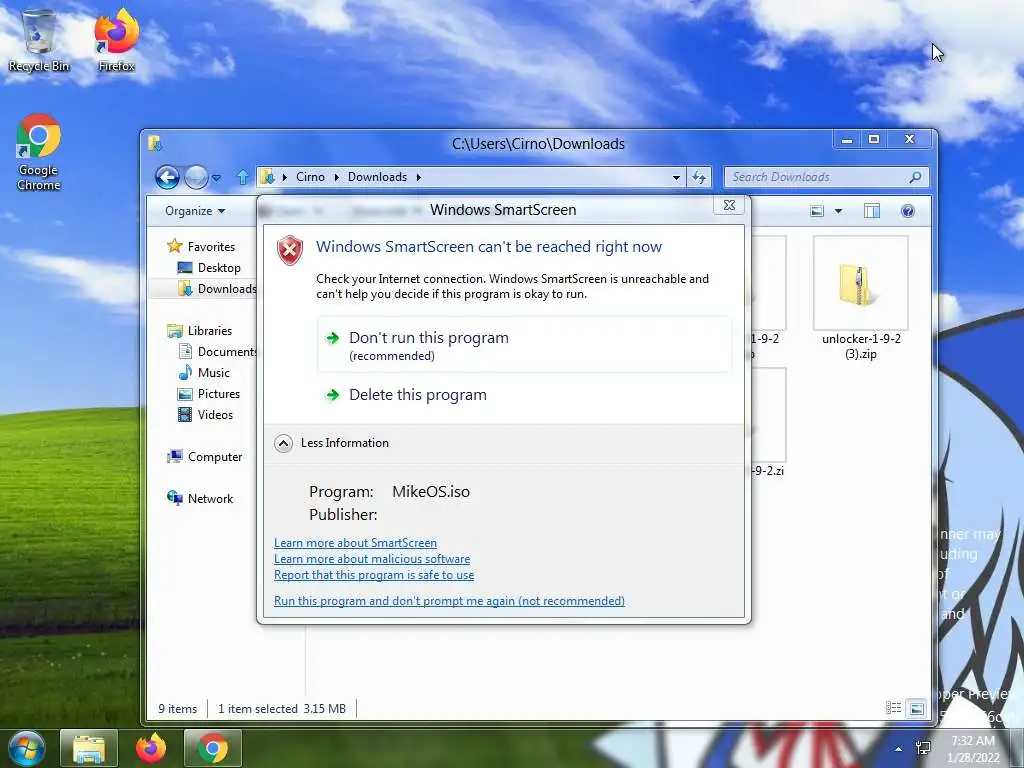Click Report that this program is safe link
The image size is (1024, 768).
pyautogui.click(x=374, y=575)
